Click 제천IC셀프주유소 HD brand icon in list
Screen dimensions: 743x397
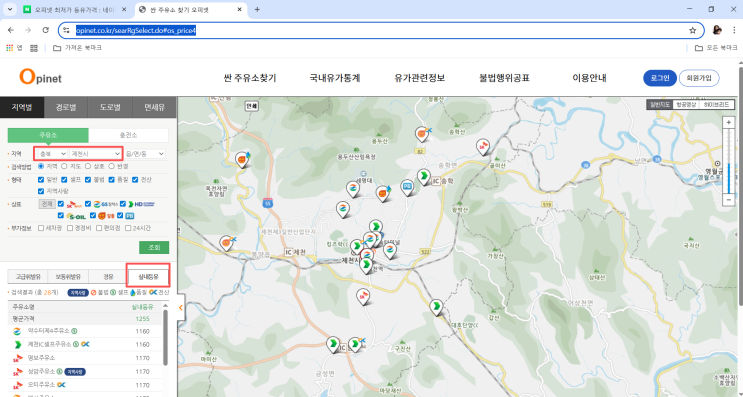tap(18, 344)
